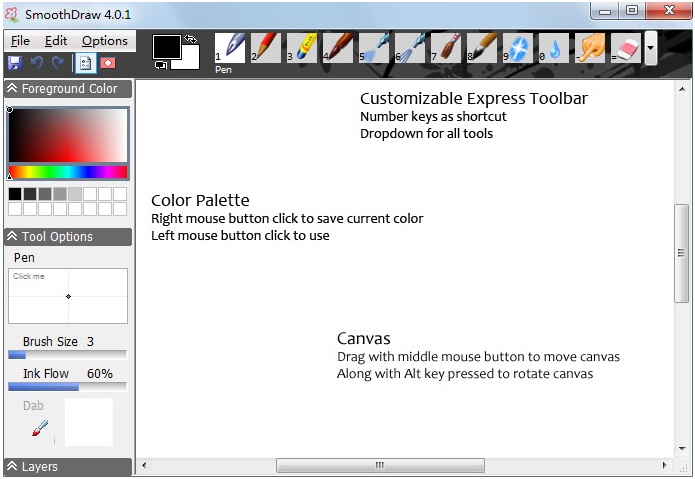Select the airbrush tool numbered 5

[374, 47]
